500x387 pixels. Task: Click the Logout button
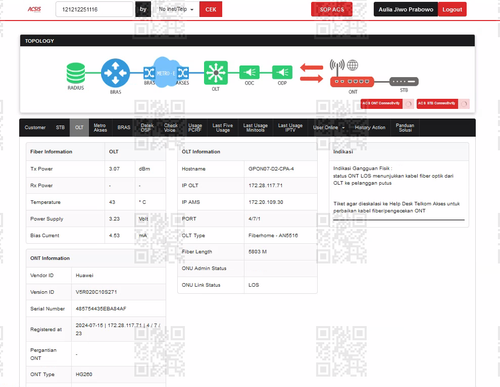(x=452, y=9)
